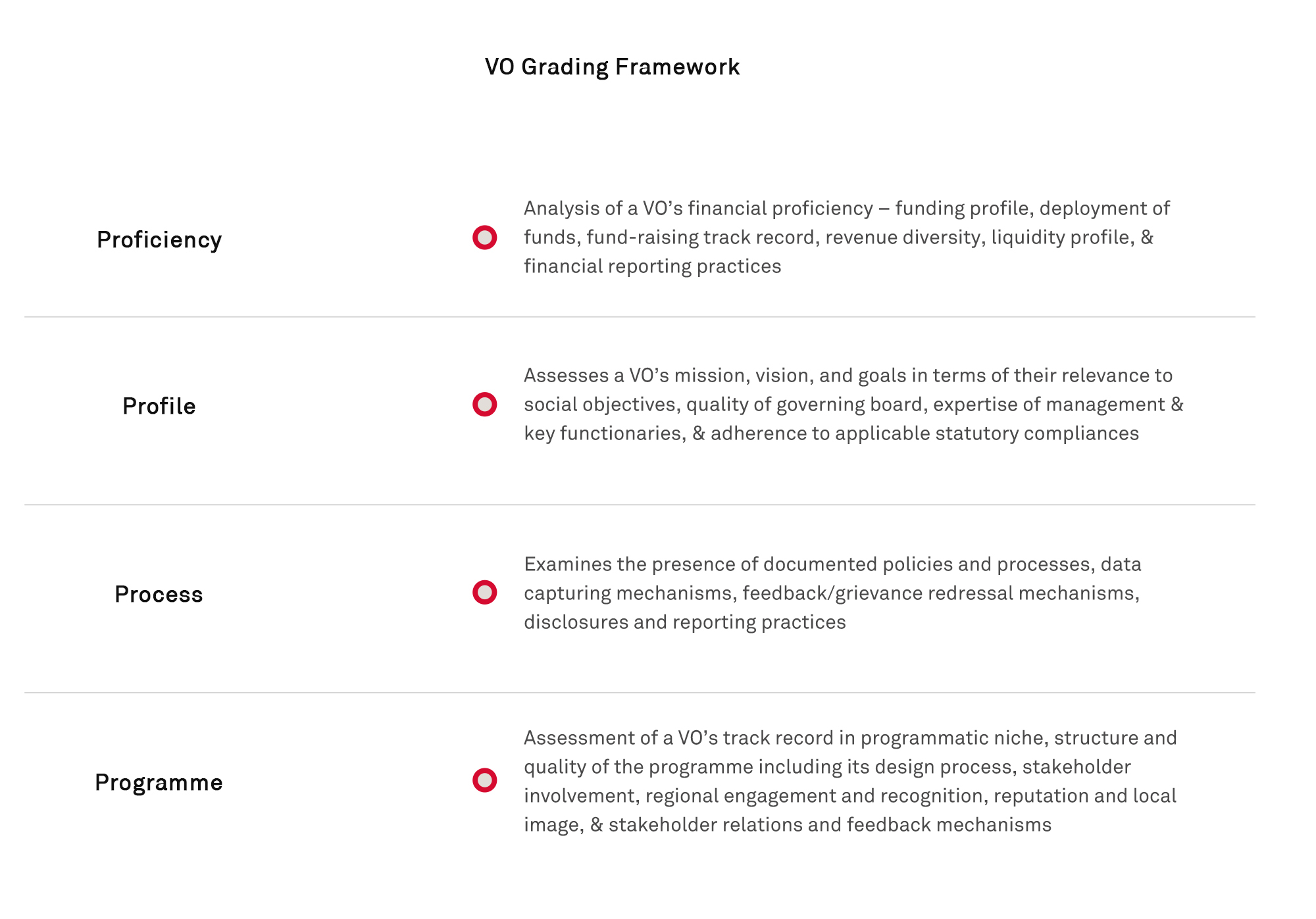1316x919 pixels.
Task: Select the Process heading
Action: [x=159, y=595]
